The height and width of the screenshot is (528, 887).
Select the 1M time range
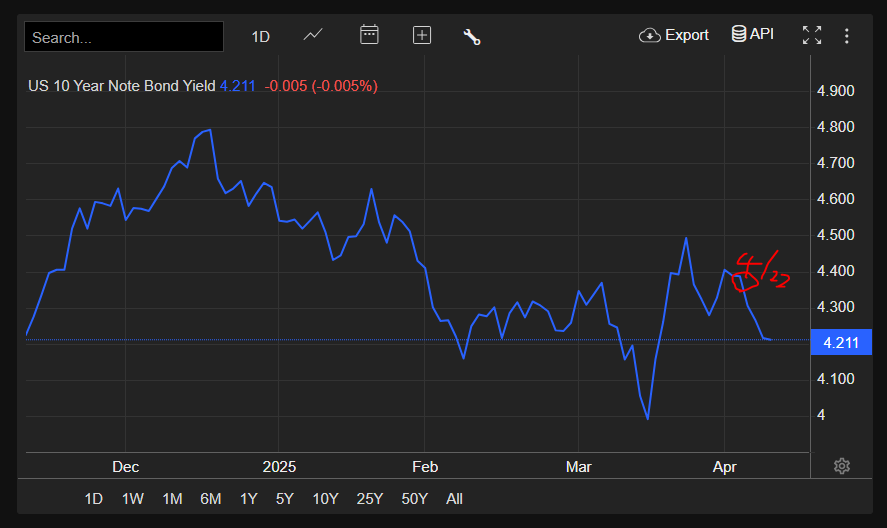172,499
